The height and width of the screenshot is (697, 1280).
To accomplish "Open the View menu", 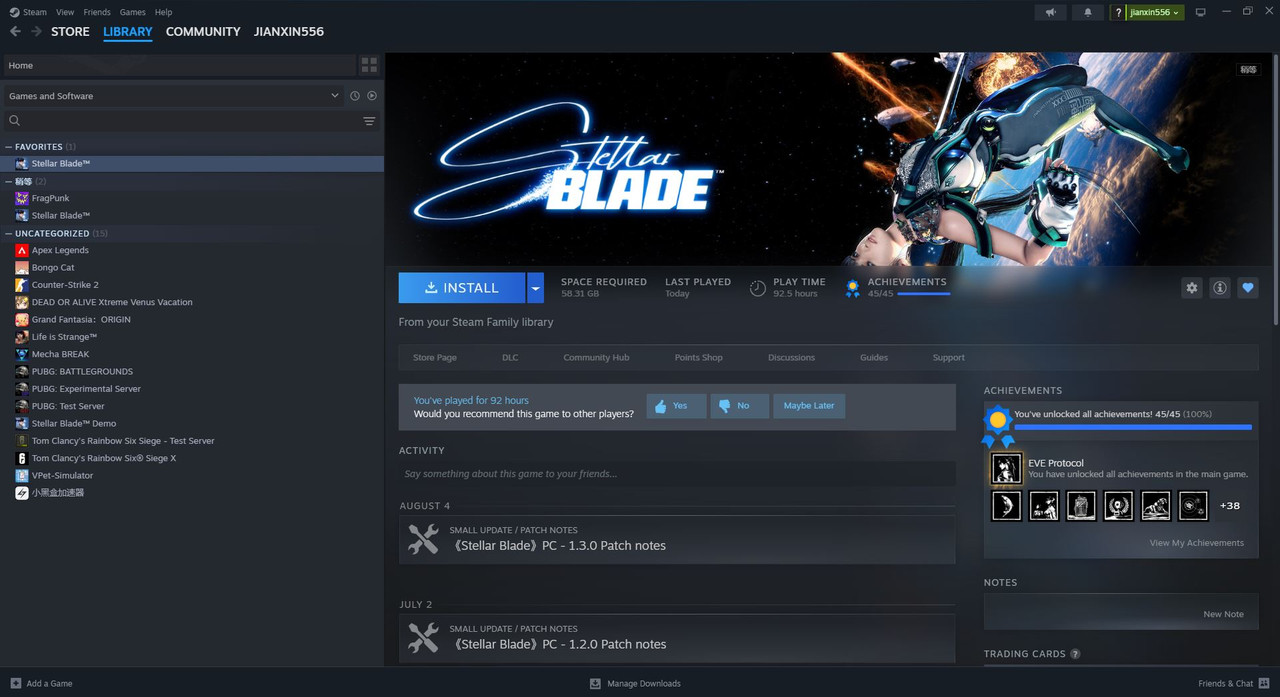I will (65, 12).
